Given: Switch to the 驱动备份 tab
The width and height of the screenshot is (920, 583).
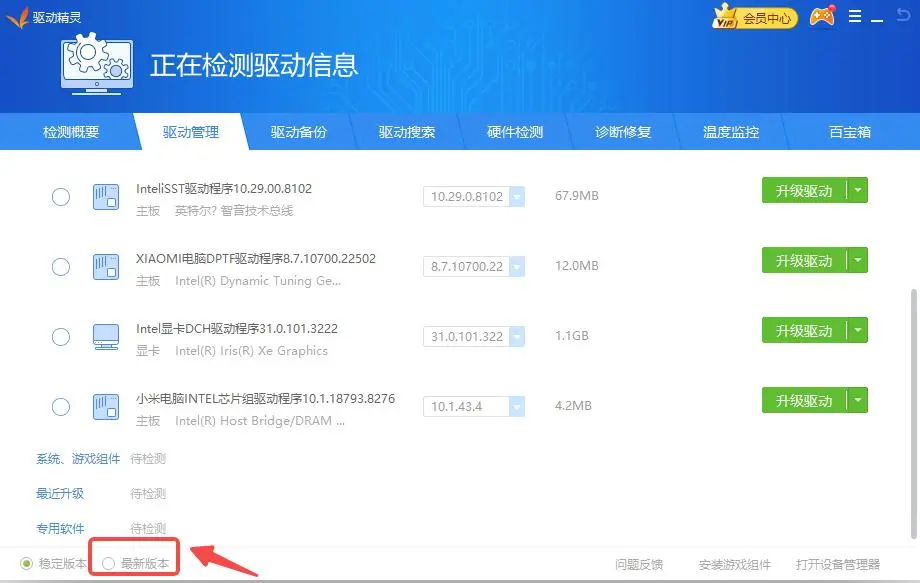Looking at the screenshot, I should [x=298, y=132].
